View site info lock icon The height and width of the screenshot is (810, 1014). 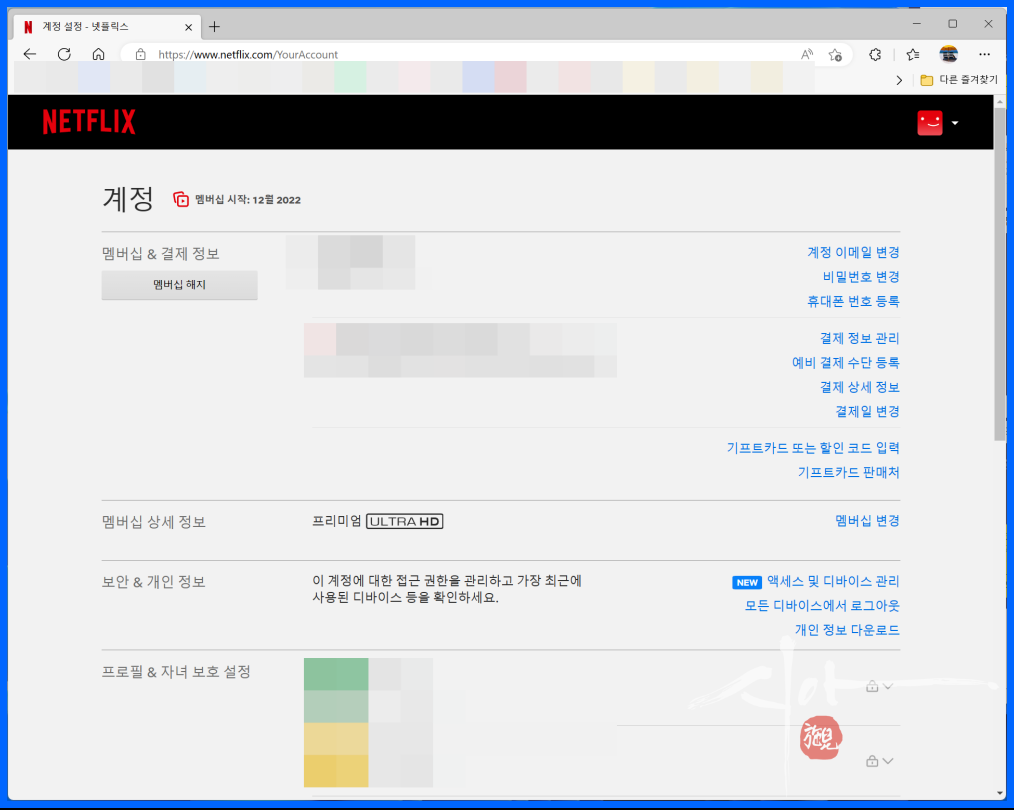tap(140, 55)
